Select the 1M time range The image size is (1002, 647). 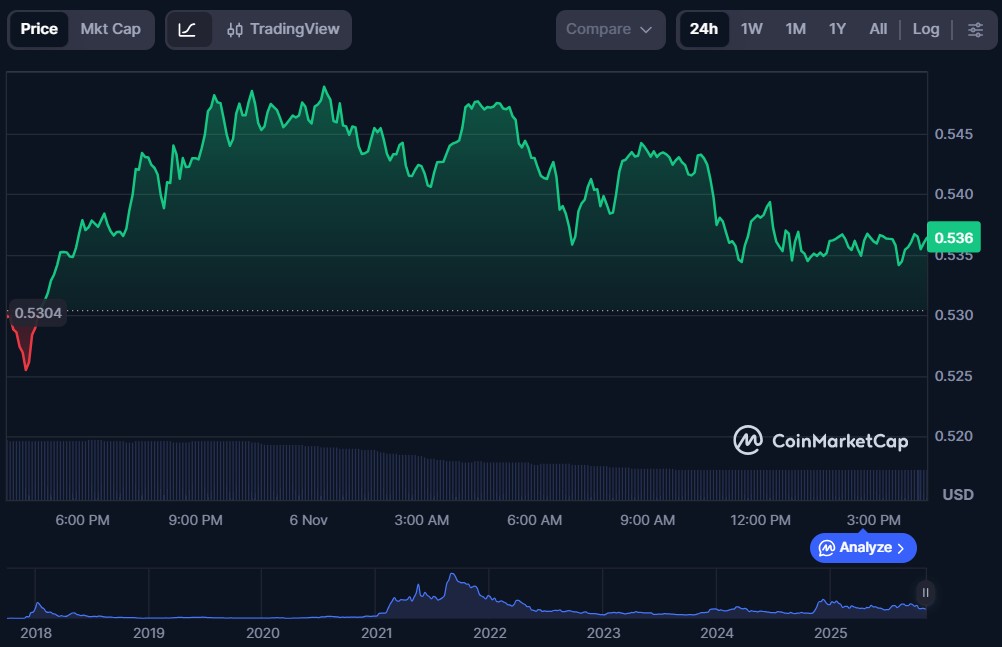tap(795, 30)
